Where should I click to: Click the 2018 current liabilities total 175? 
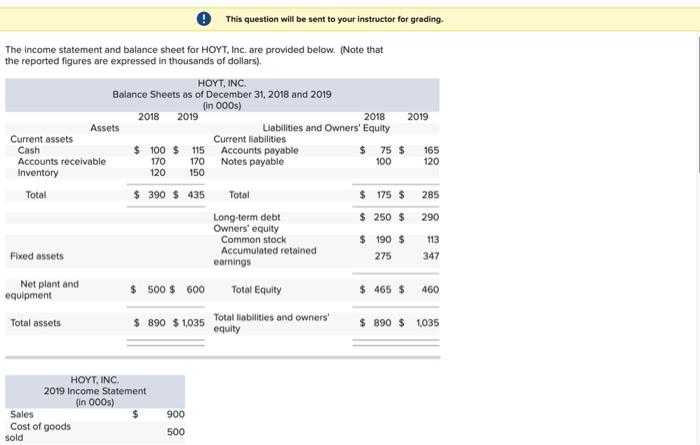384,195
